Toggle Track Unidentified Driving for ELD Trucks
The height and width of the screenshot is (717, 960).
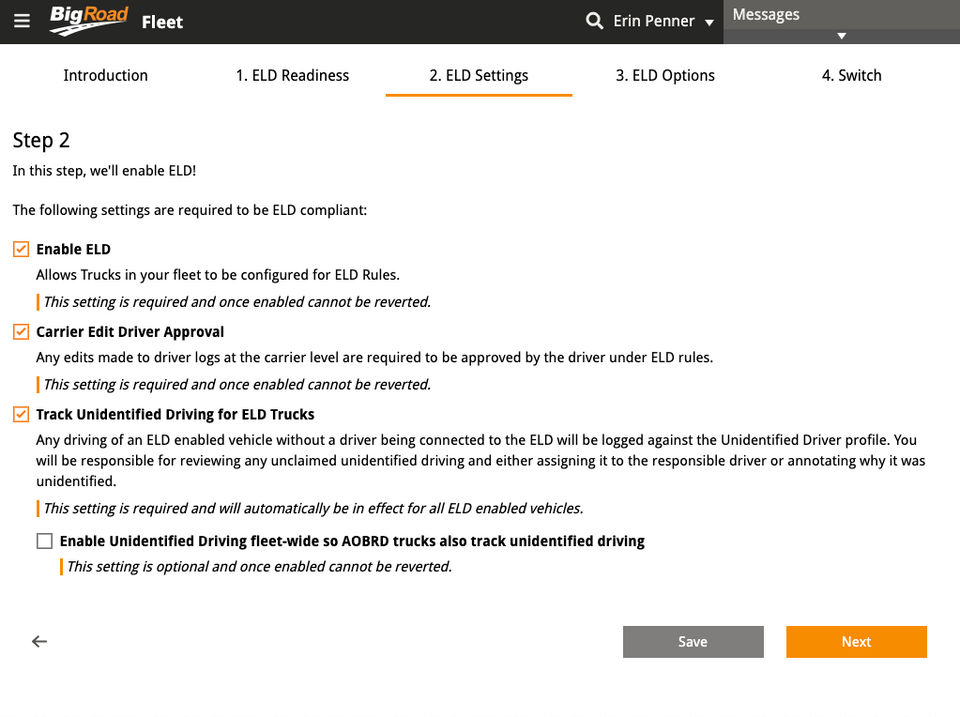point(21,414)
